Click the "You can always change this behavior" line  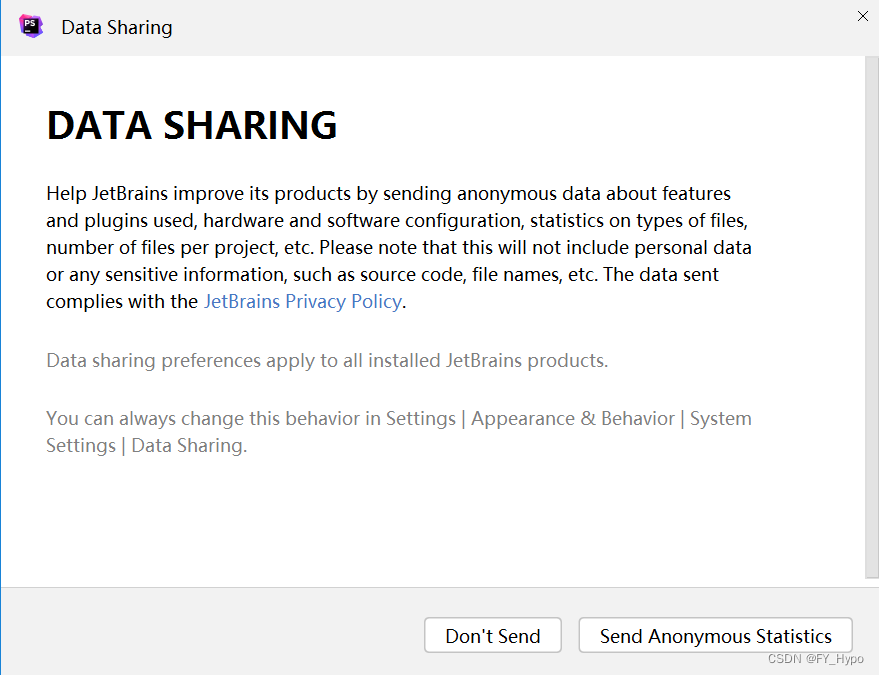point(399,419)
